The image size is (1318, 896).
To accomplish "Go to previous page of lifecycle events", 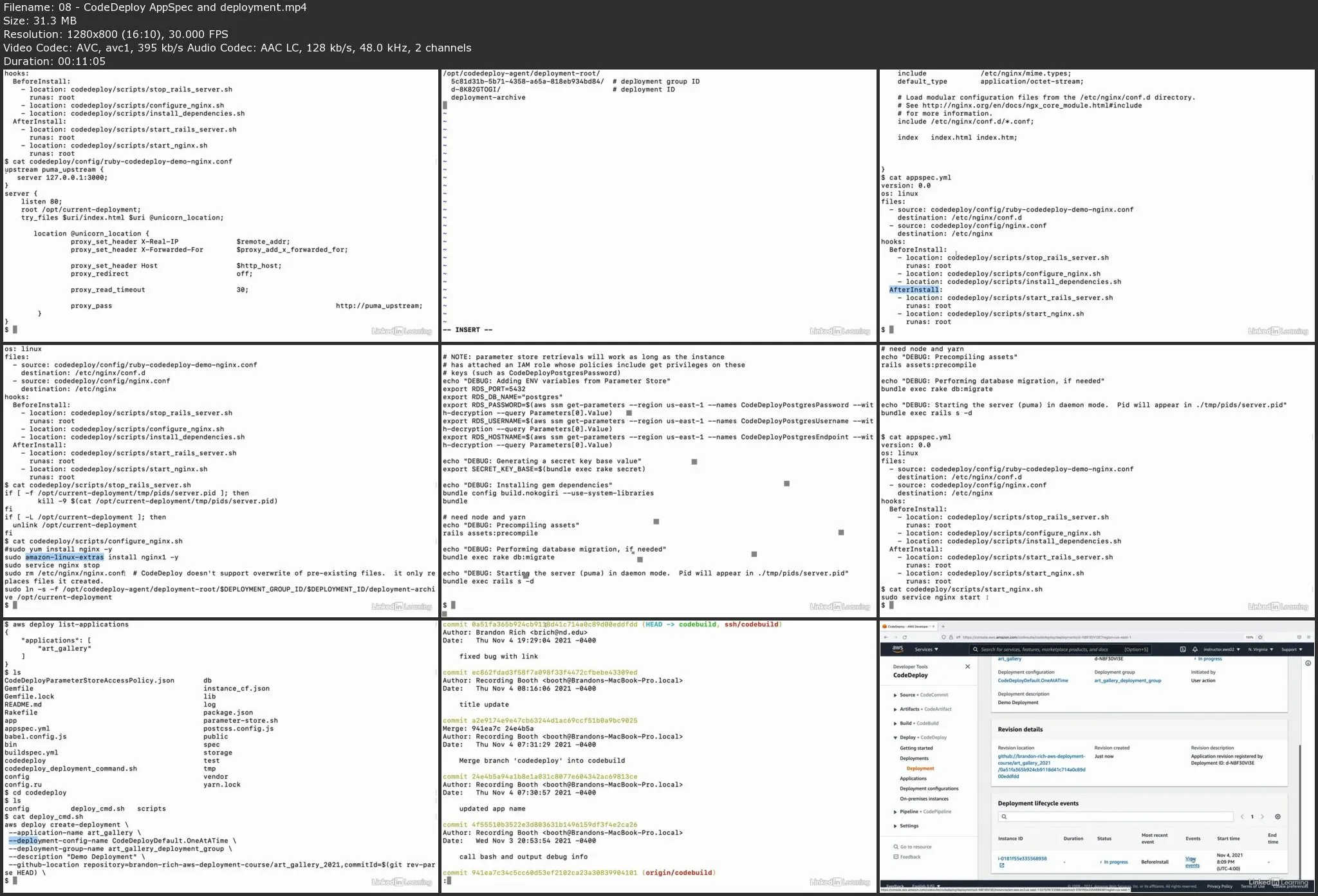I will click(x=1242, y=817).
